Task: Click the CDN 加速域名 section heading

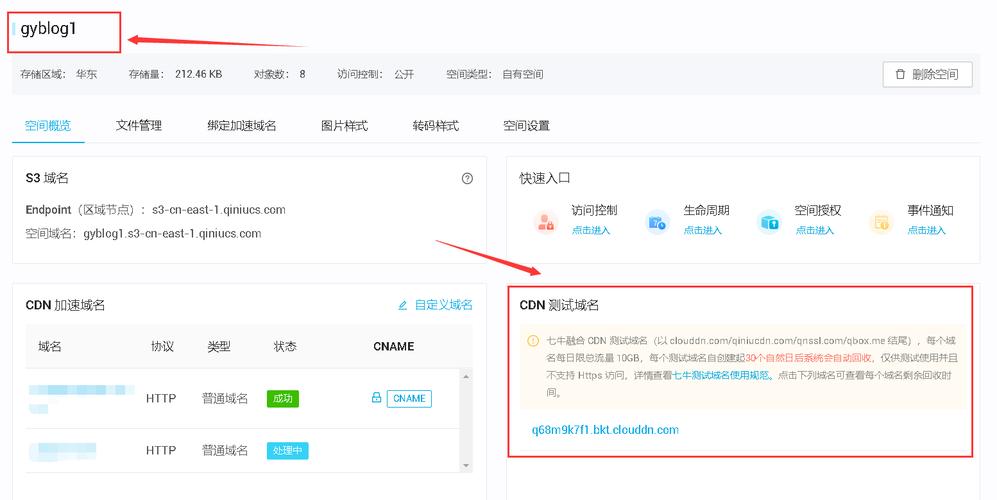Action: click(x=65, y=305)
